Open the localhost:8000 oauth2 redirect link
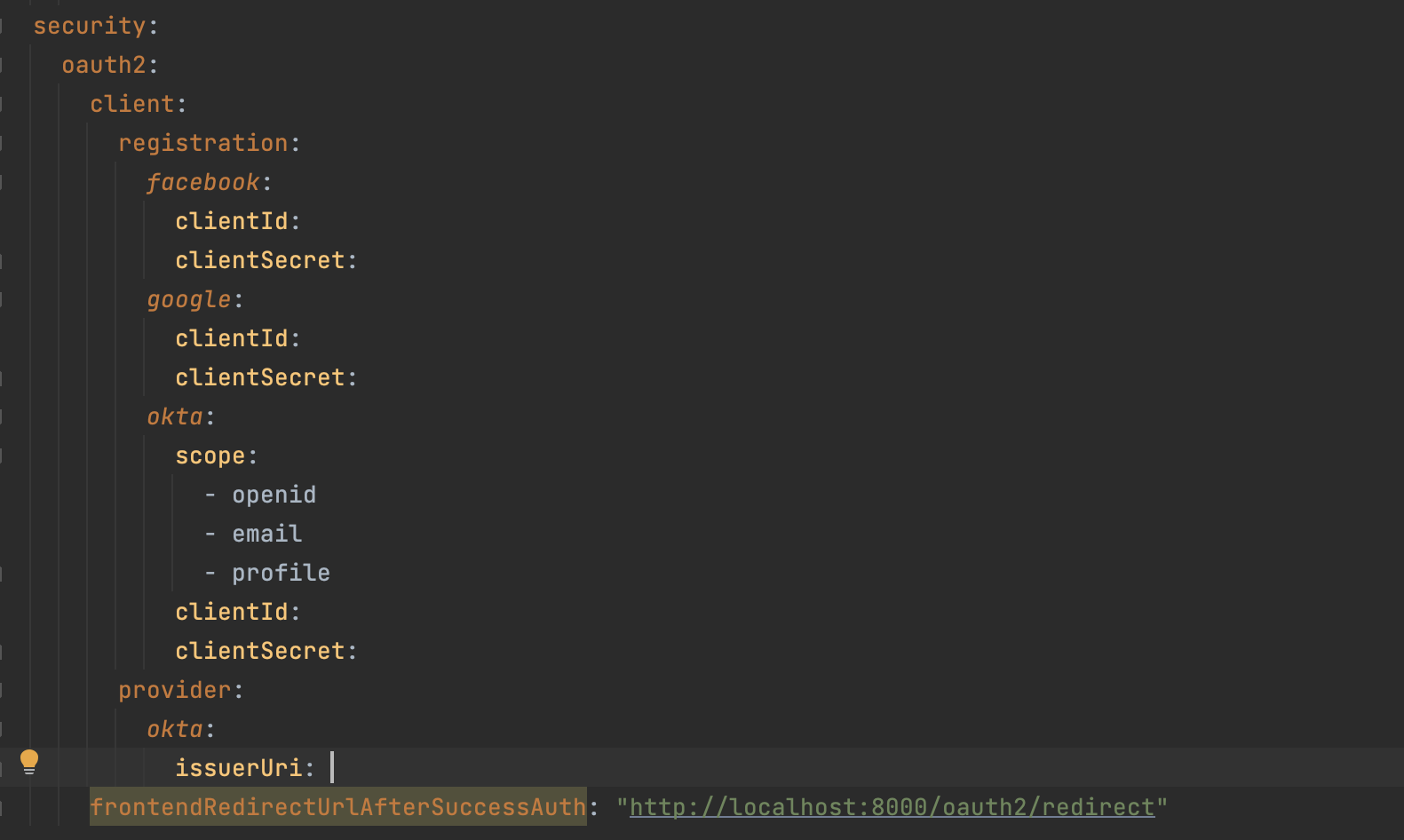 [x=892, y=807]
